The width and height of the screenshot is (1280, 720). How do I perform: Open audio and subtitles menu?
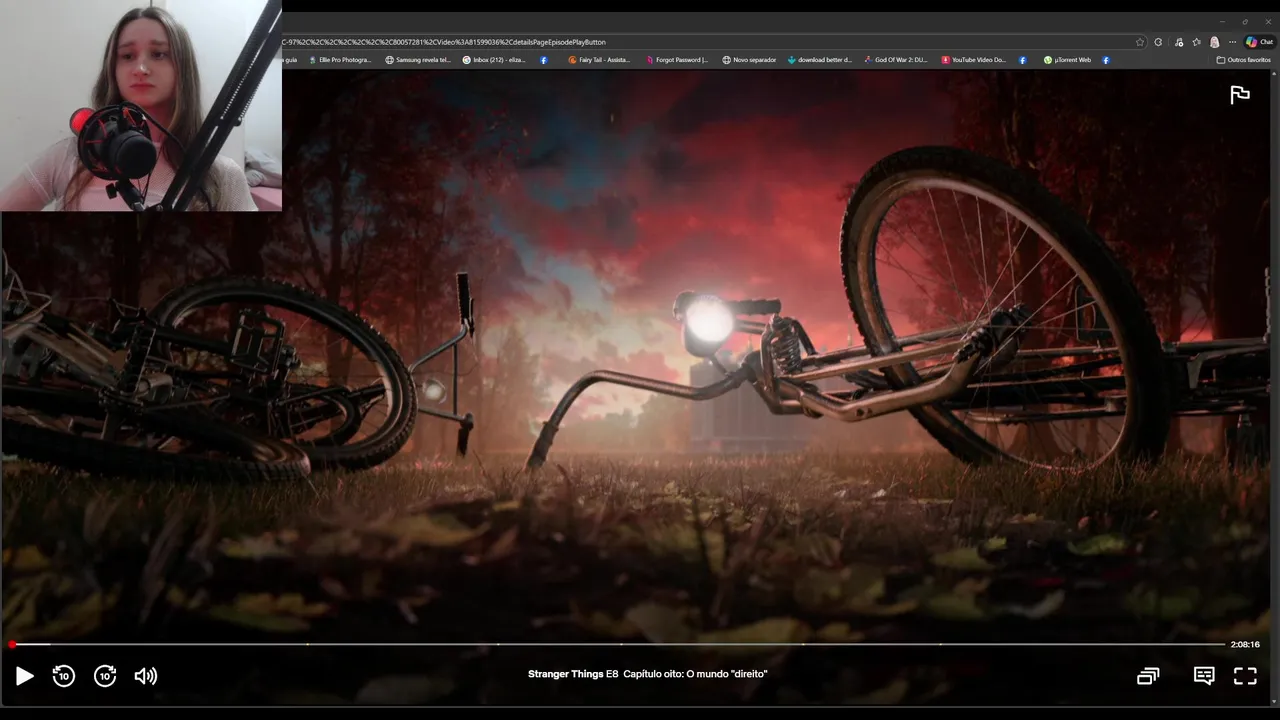(x=1204, y=676)
